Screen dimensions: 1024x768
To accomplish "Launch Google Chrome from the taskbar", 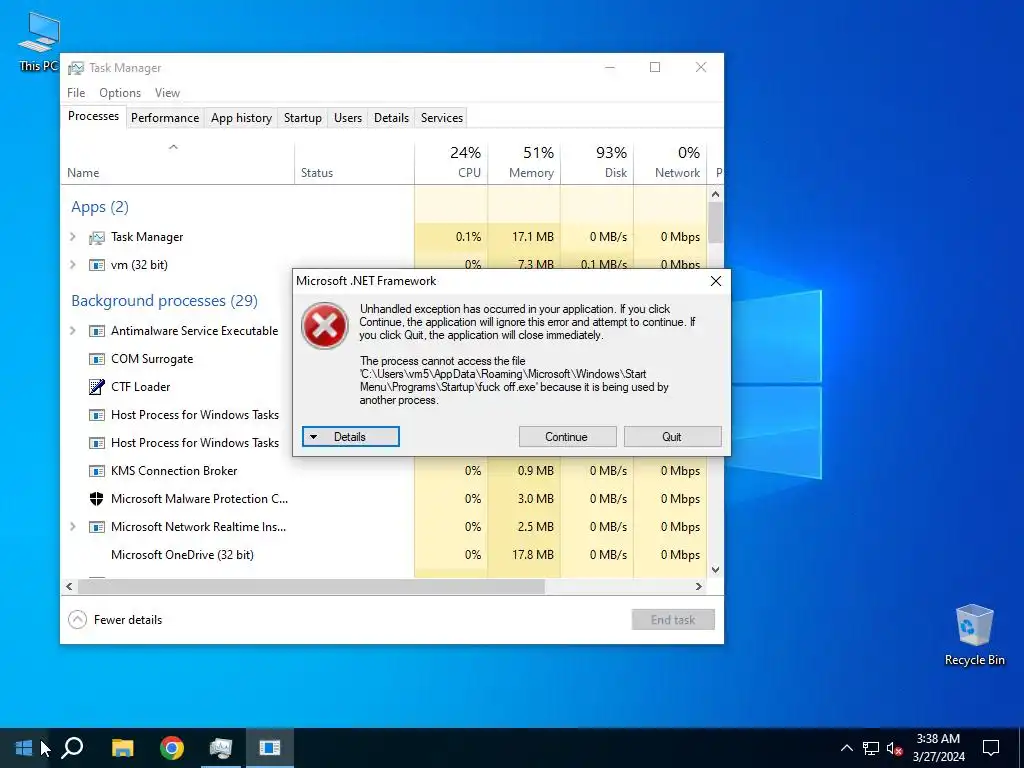I will coord(172,748).
